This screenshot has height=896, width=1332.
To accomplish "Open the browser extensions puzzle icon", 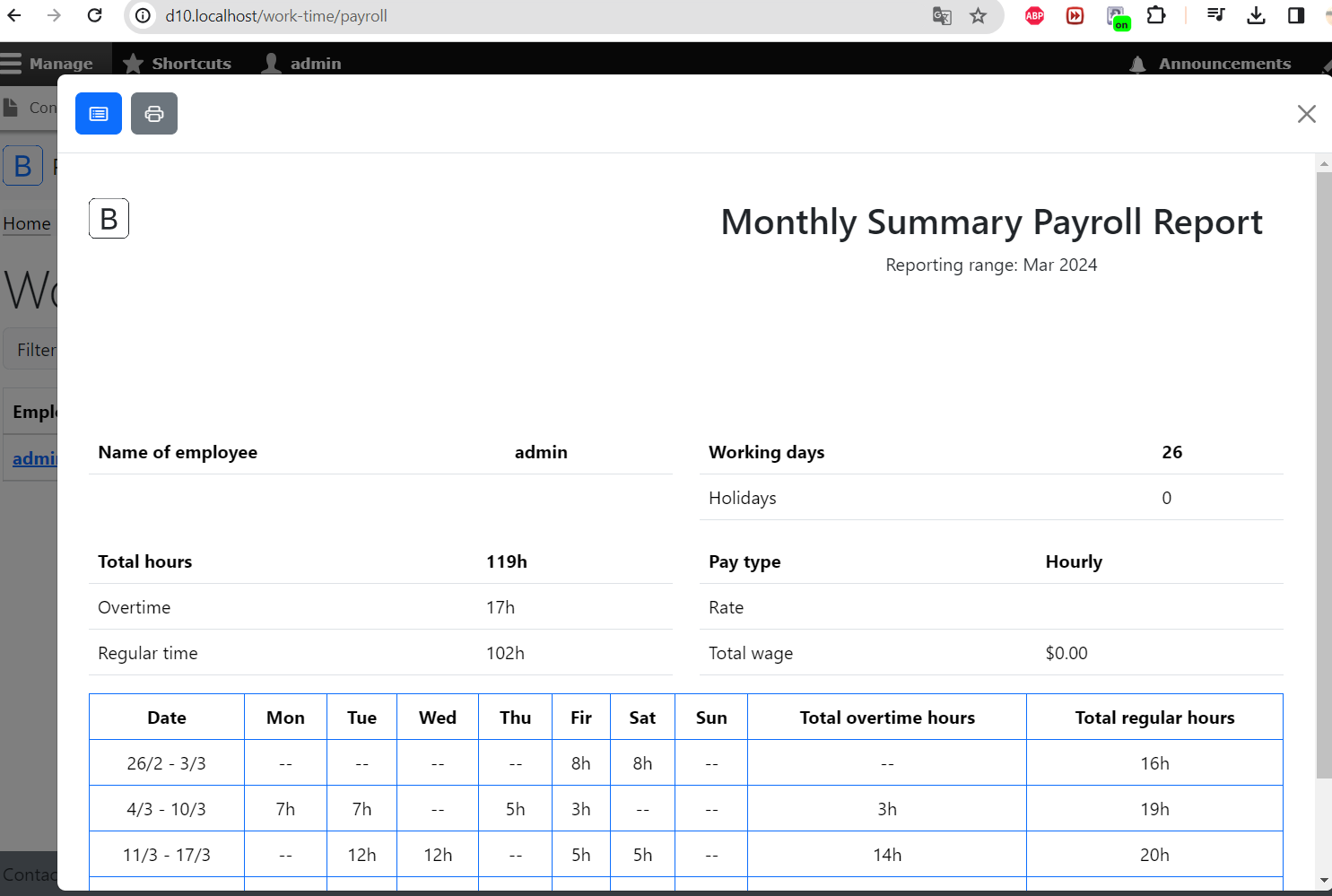I will click(x=1156, y=16).
